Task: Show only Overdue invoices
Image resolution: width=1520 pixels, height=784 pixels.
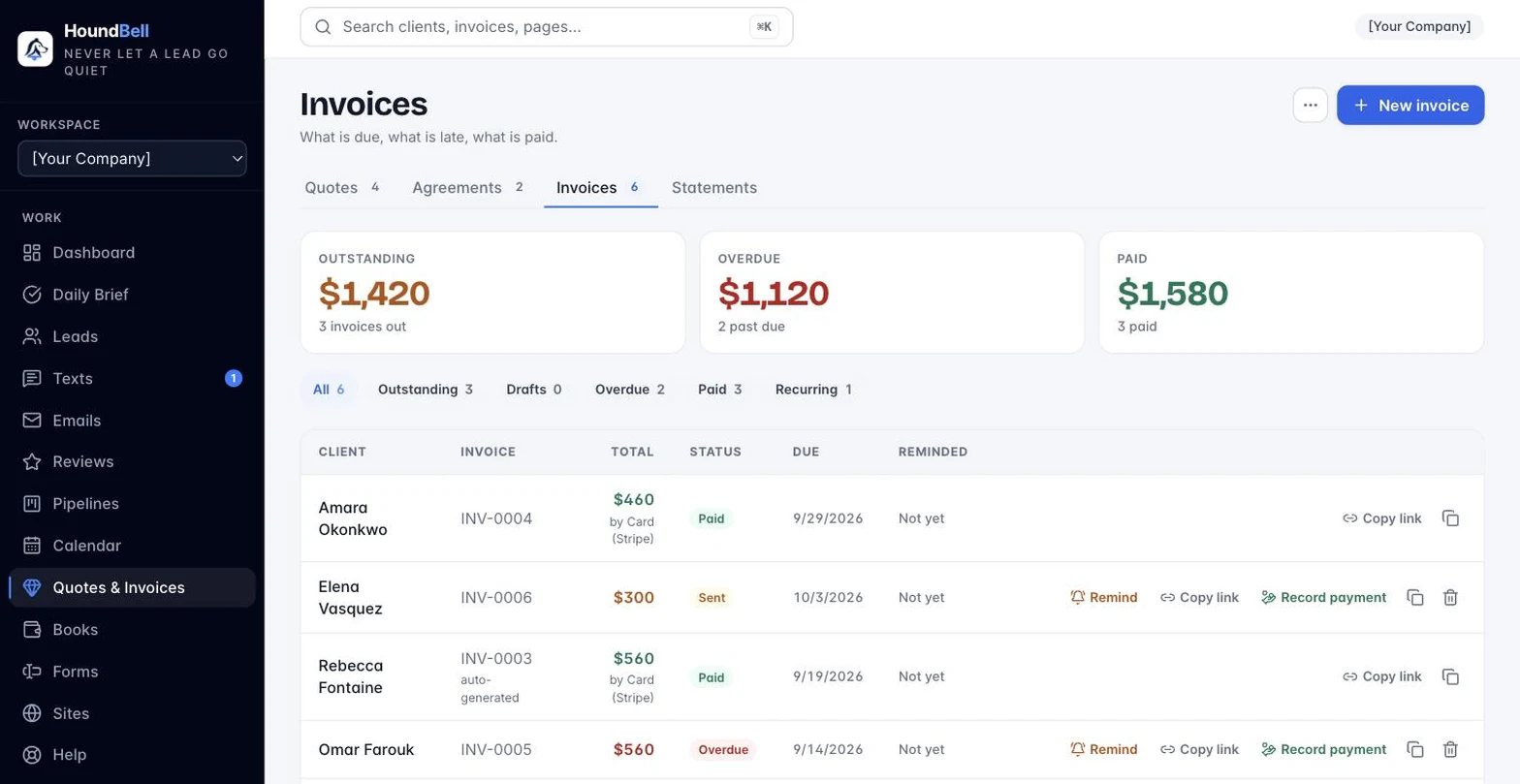Action: [630, 390]
